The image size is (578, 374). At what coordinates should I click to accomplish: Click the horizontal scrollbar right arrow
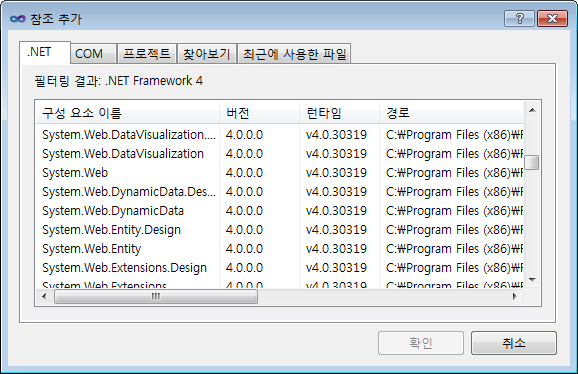514,296
